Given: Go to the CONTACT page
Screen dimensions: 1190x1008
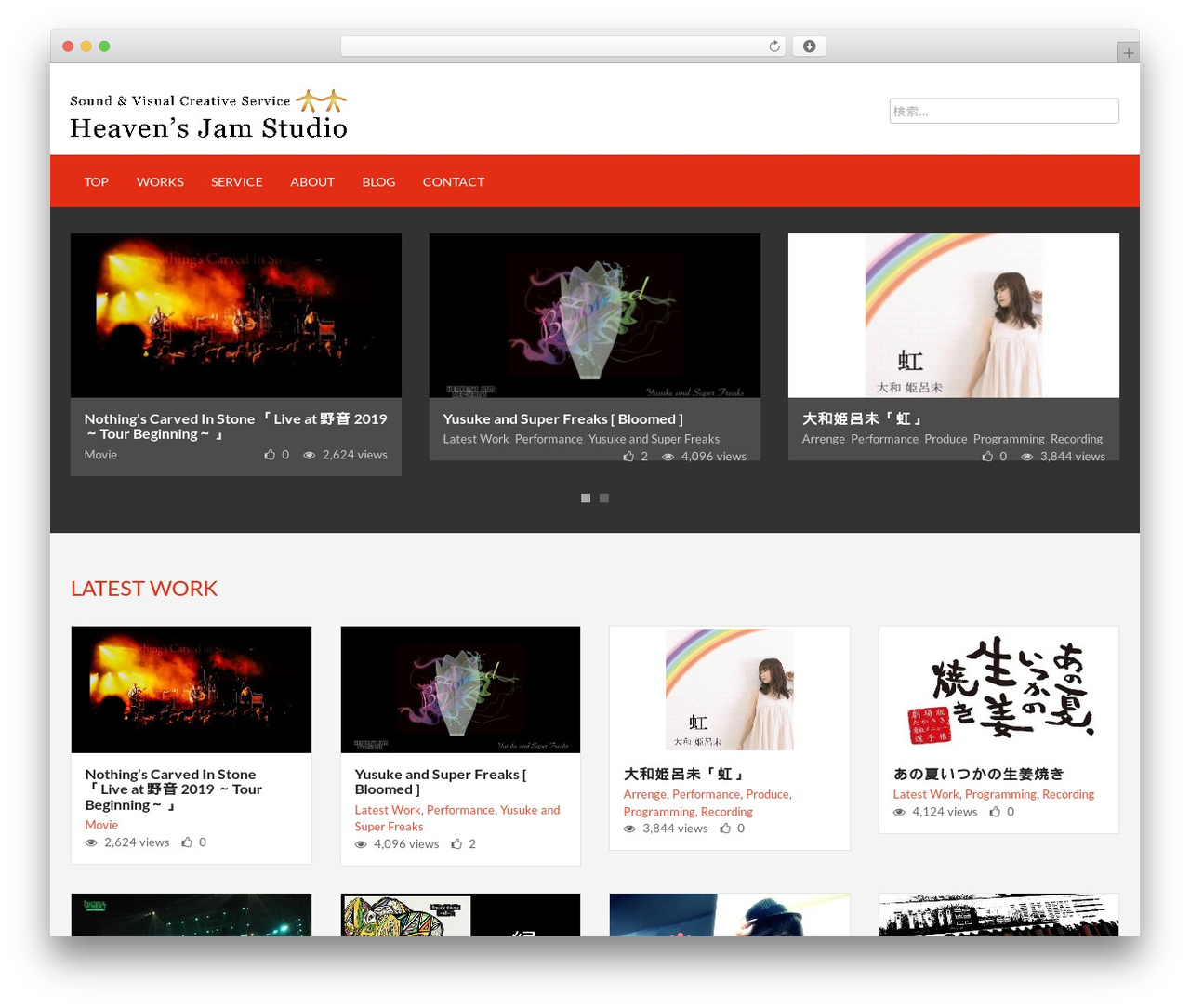Looking at the screenshot, I should coord(454,181).
